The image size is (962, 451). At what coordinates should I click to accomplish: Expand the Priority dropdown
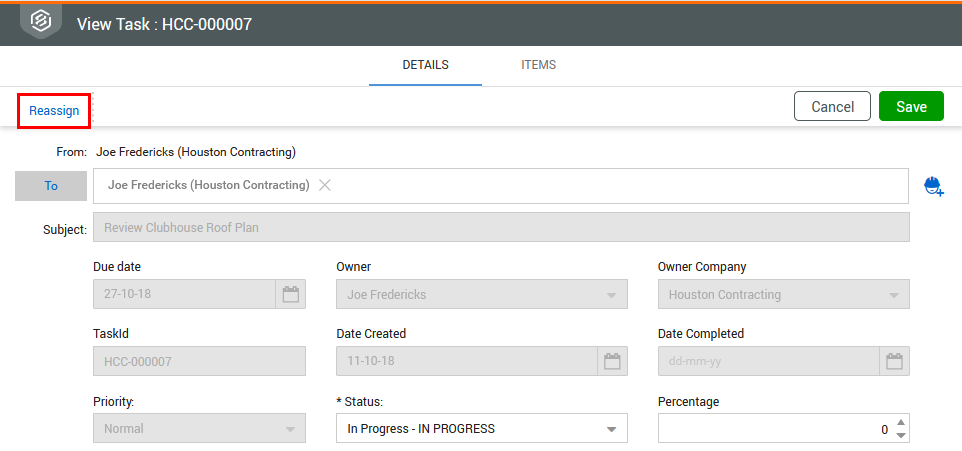coord(290,430)
